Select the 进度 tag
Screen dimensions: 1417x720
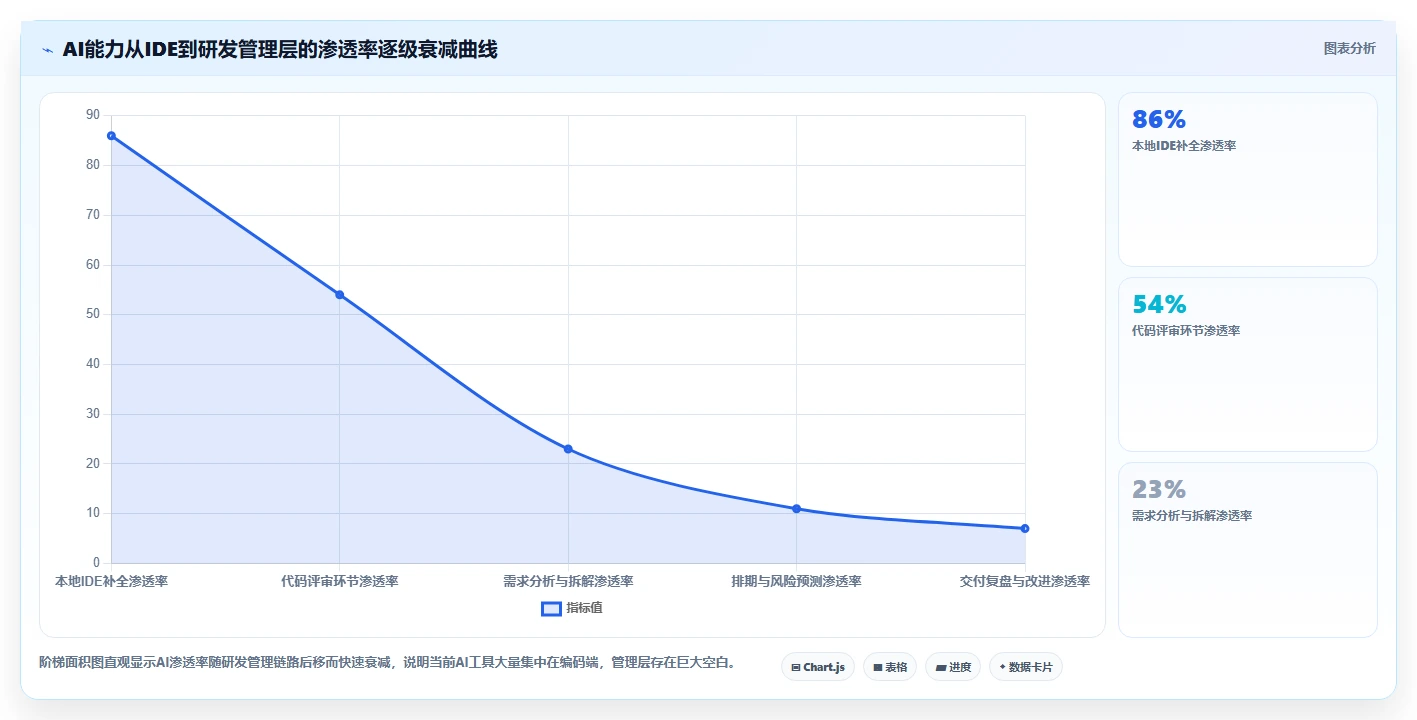[x=952, y=667]
